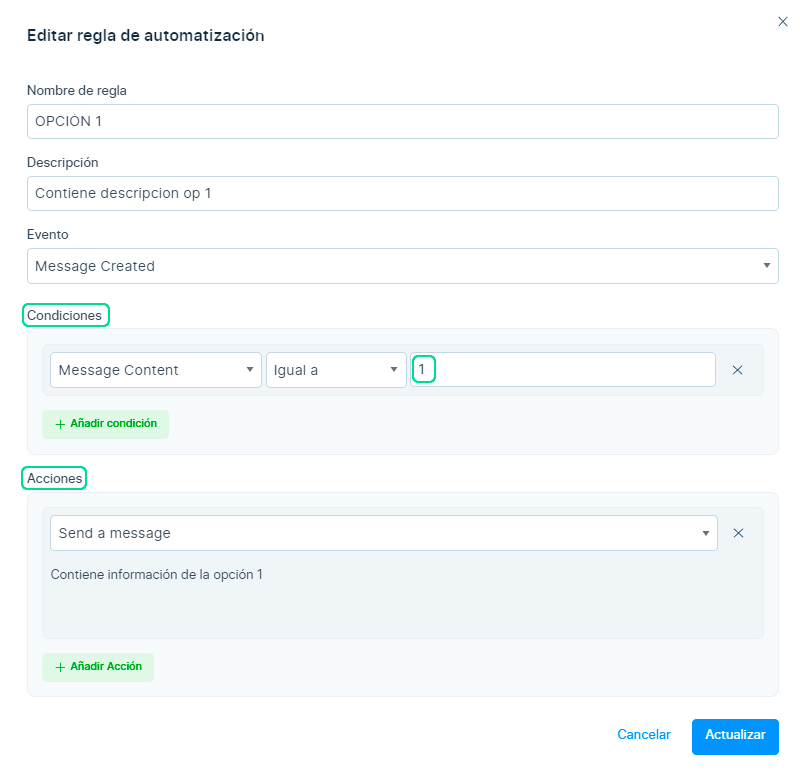800x783 pixels.
Task: Delete the Send a message action
Action: click(738, 533)
